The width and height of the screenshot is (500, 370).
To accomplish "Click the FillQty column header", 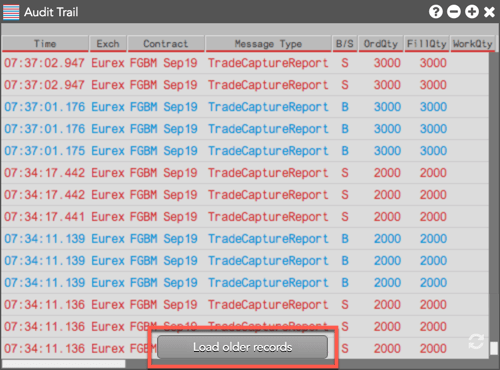I will point(427,44).
